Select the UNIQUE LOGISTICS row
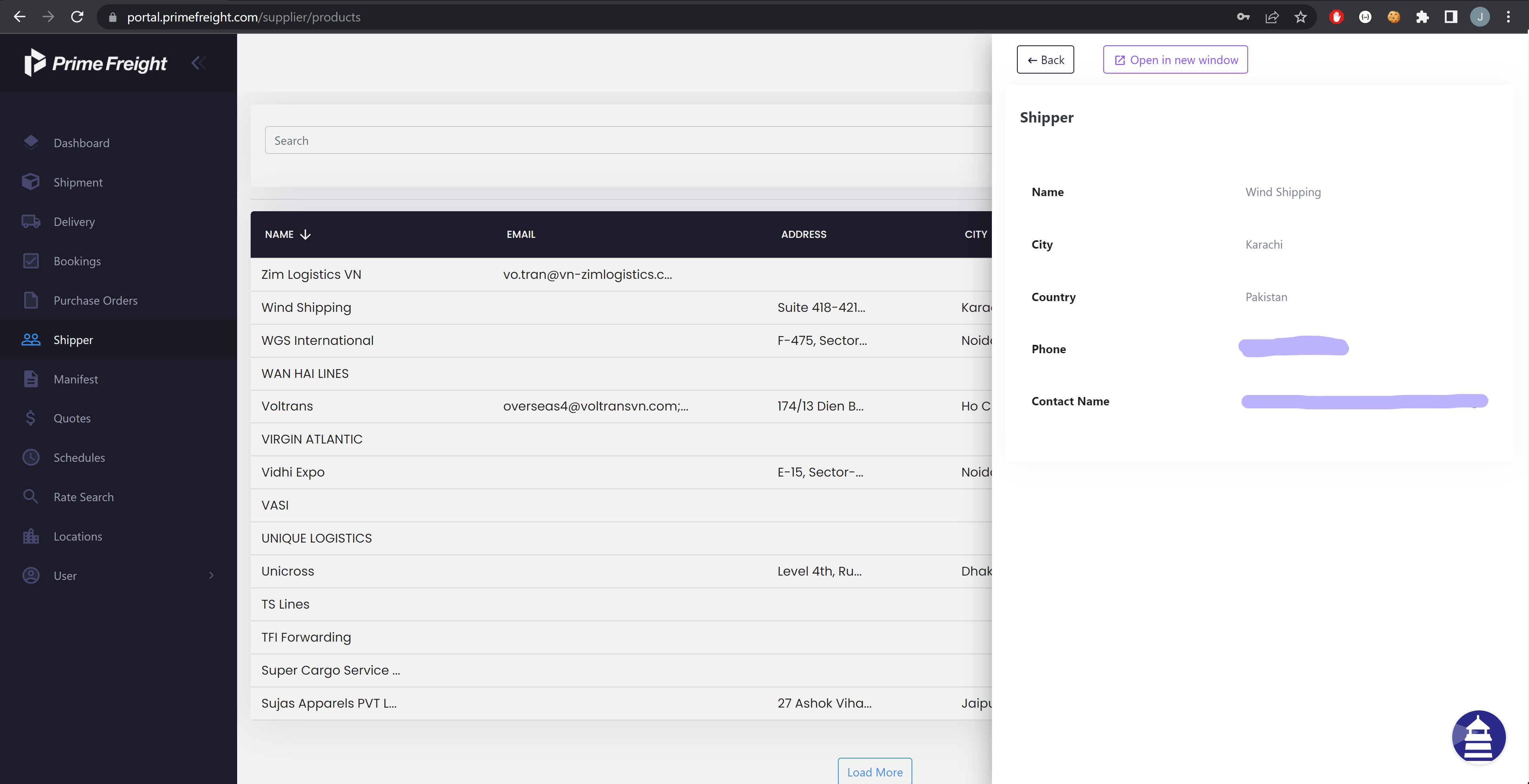The image size is (1529, 784). (621, 538)
